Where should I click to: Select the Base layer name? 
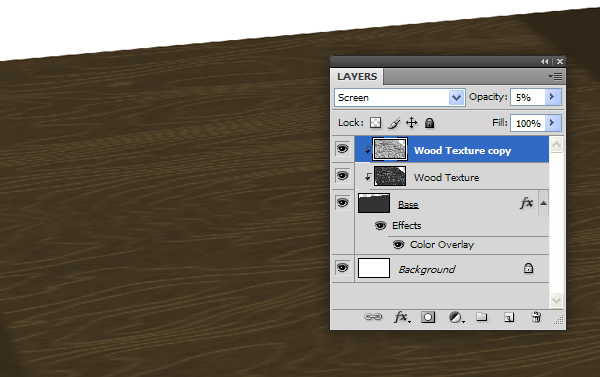(x=408, y=205)
